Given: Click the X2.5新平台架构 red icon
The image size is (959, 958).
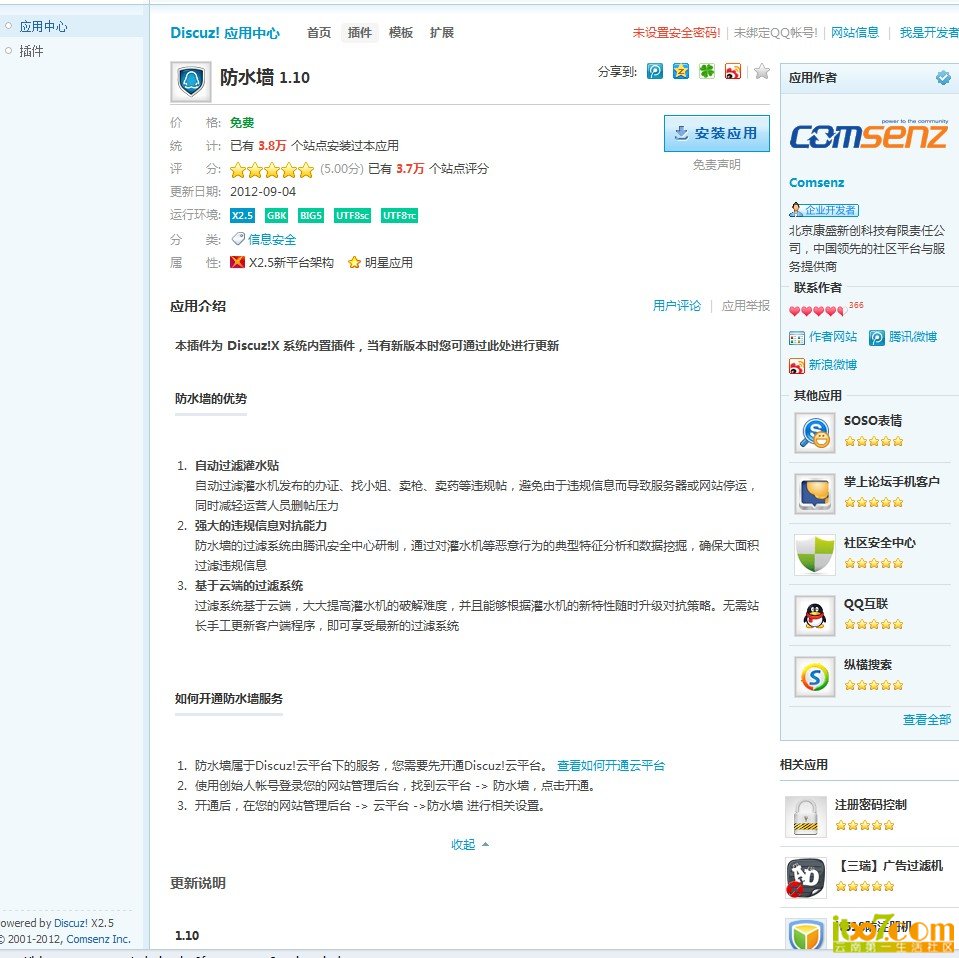Looking at the screenshot, I should click(237, 262).
